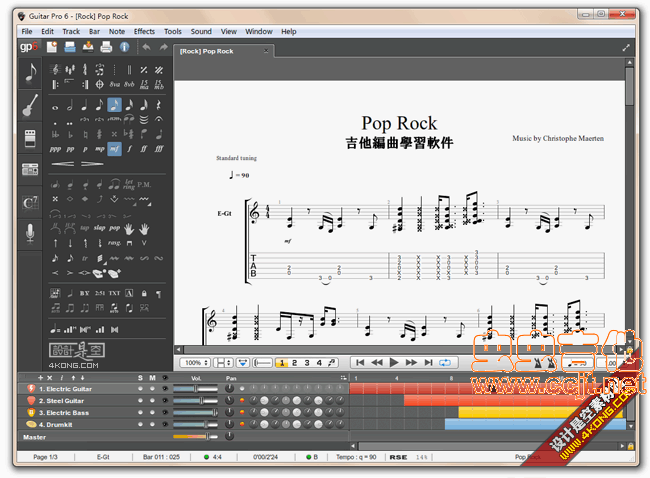The image size is (650, 478).
Task: Open the Effects menu
Action: coord(144,31)
